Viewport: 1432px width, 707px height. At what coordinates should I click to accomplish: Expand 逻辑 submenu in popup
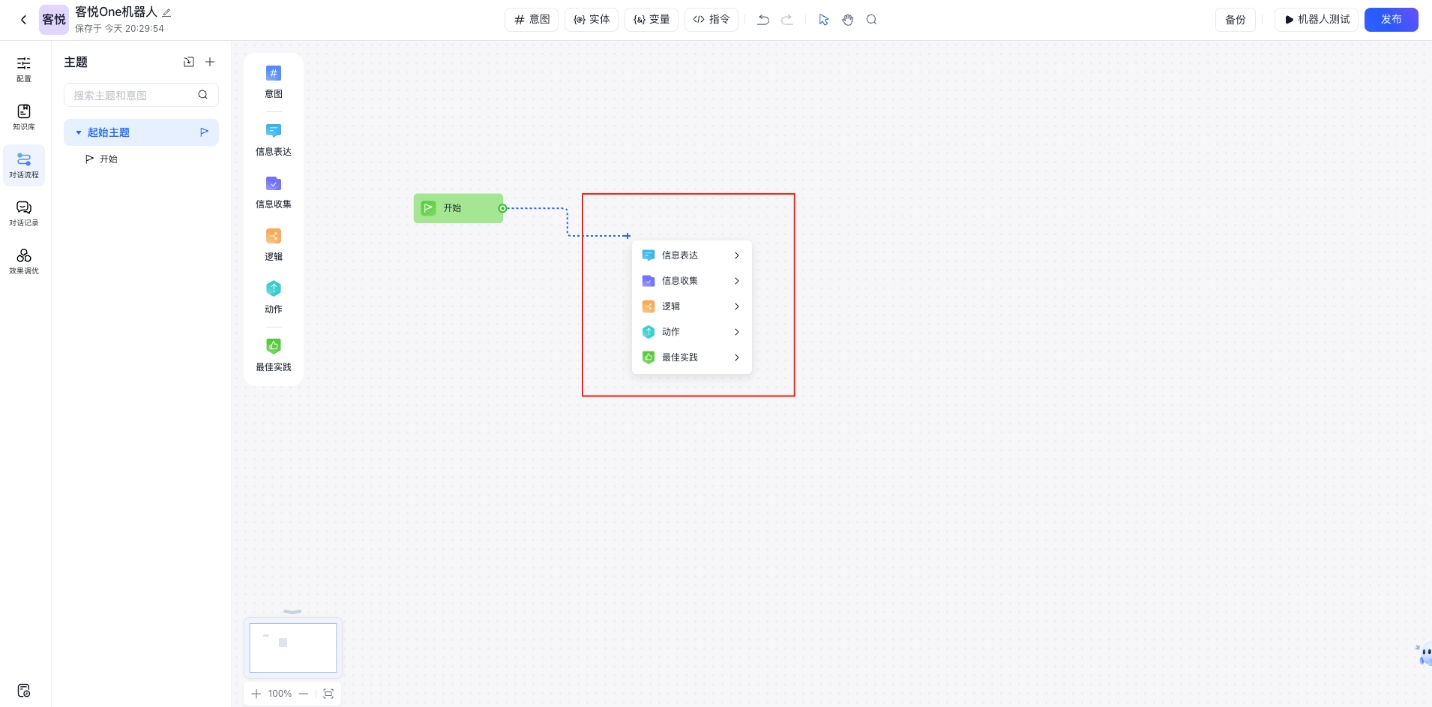737,307
